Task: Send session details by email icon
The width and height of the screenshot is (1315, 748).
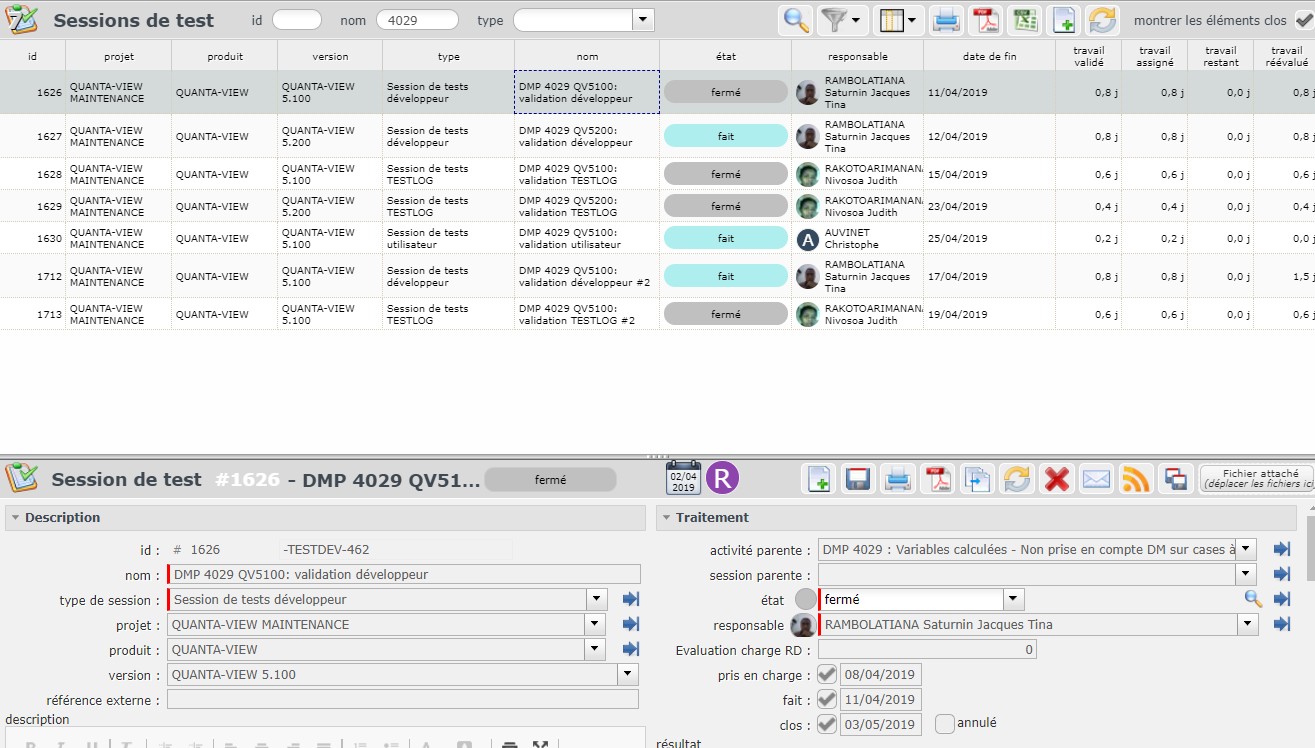Action: 1096,479
